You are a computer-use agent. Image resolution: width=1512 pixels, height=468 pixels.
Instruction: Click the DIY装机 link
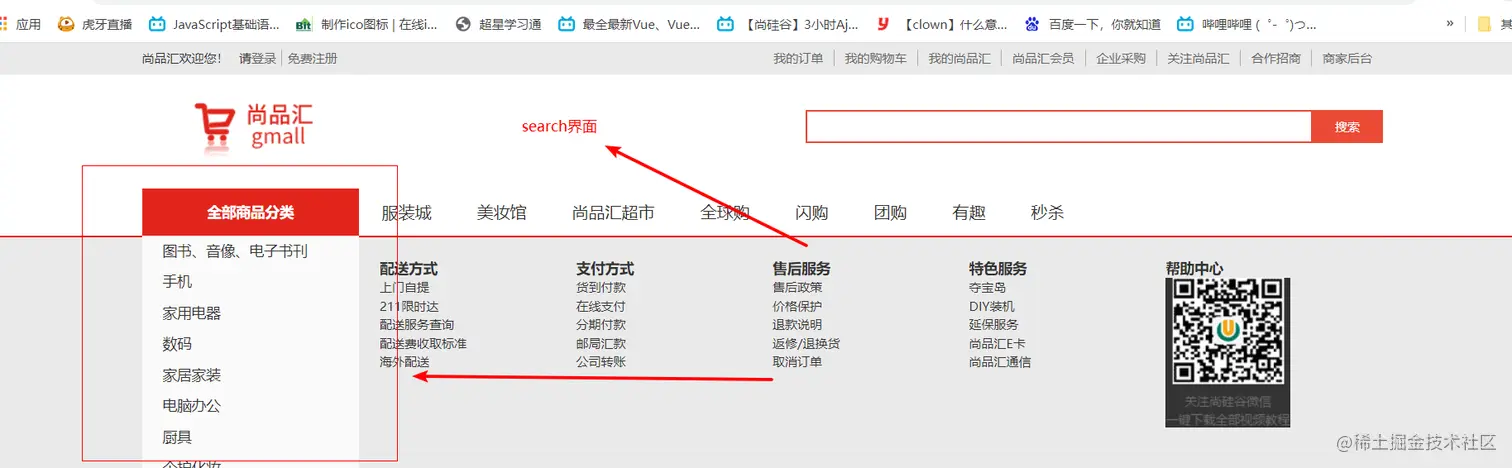[x=992, y=306]
